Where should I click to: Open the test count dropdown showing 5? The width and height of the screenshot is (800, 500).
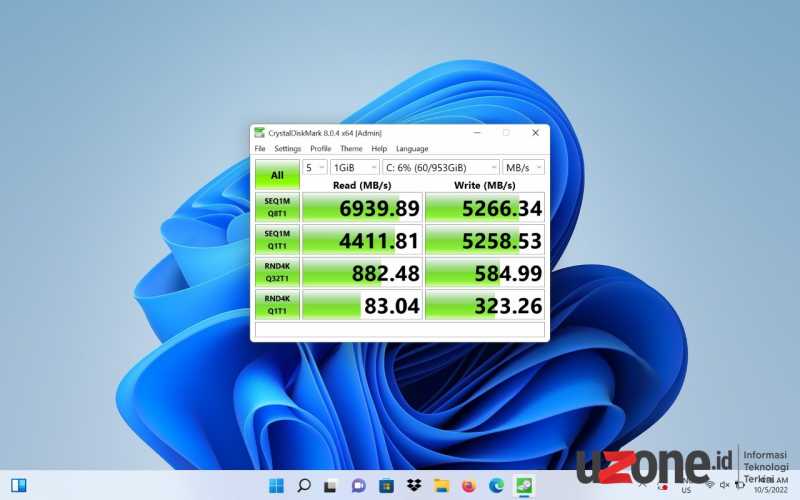pyautogui.click(x=315, y=167)
